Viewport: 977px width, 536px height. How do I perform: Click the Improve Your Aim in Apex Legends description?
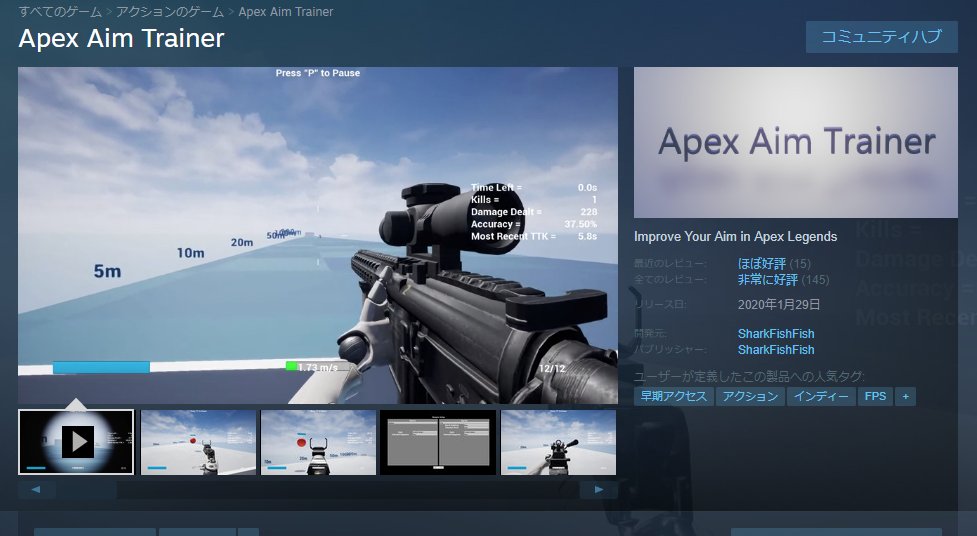(735, 237)
